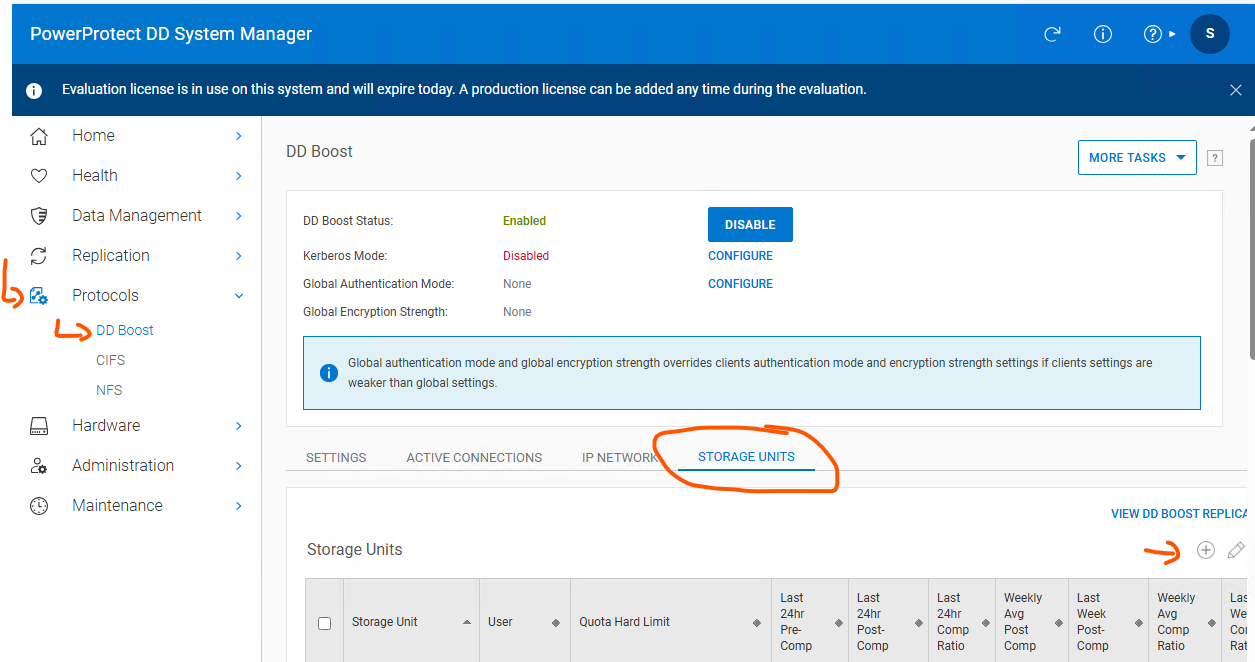Open the CIFS protocol page

pos(111,360)
